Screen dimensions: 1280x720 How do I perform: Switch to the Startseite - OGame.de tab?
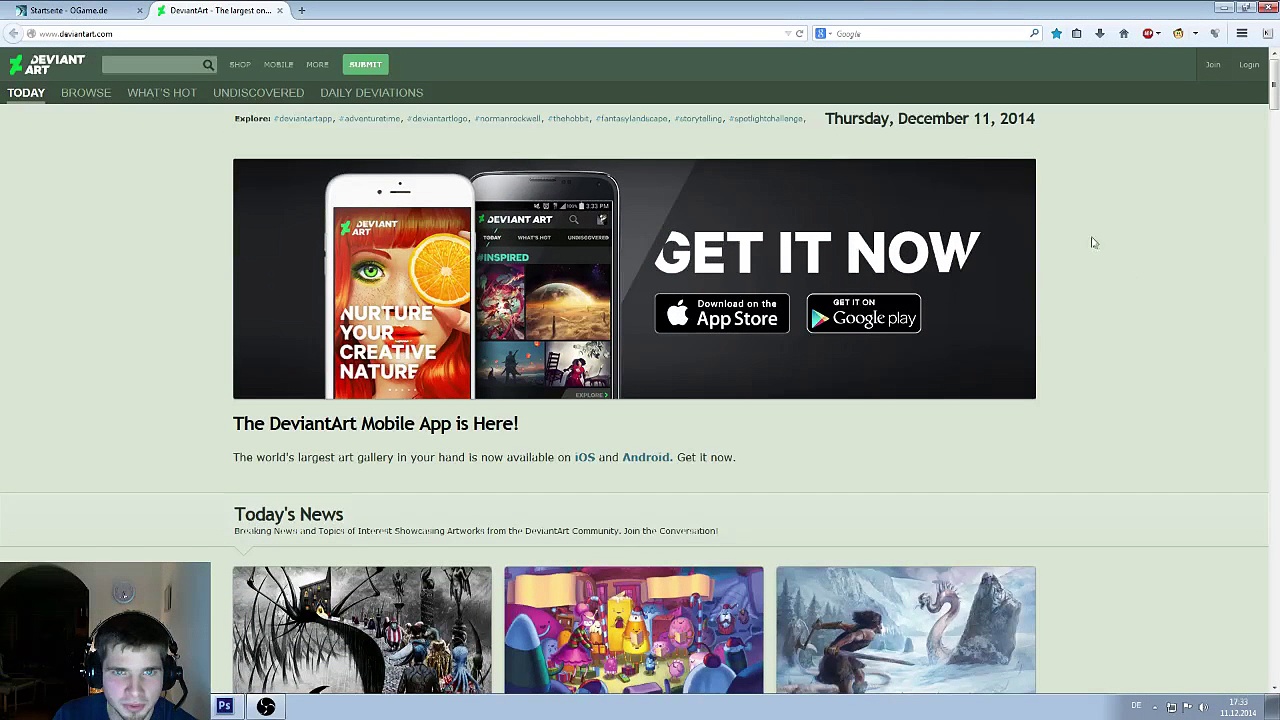[x=68, y=10]
